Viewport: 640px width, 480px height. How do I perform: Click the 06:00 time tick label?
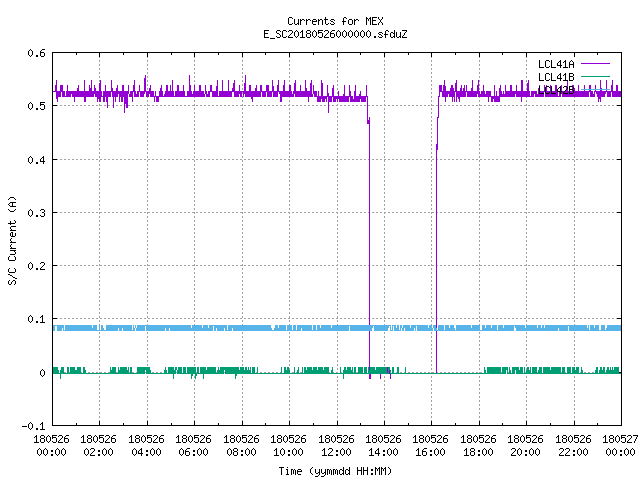tap(193, 452)
